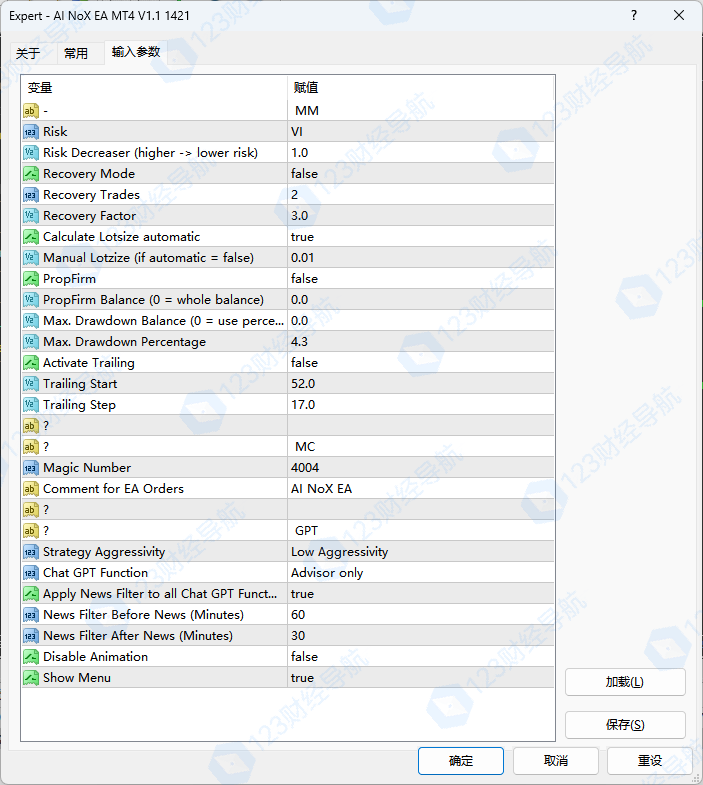Click the boolean icon beside Apply News Filter
This screenshot has height=785, width=703.
(x=31, y=594)
